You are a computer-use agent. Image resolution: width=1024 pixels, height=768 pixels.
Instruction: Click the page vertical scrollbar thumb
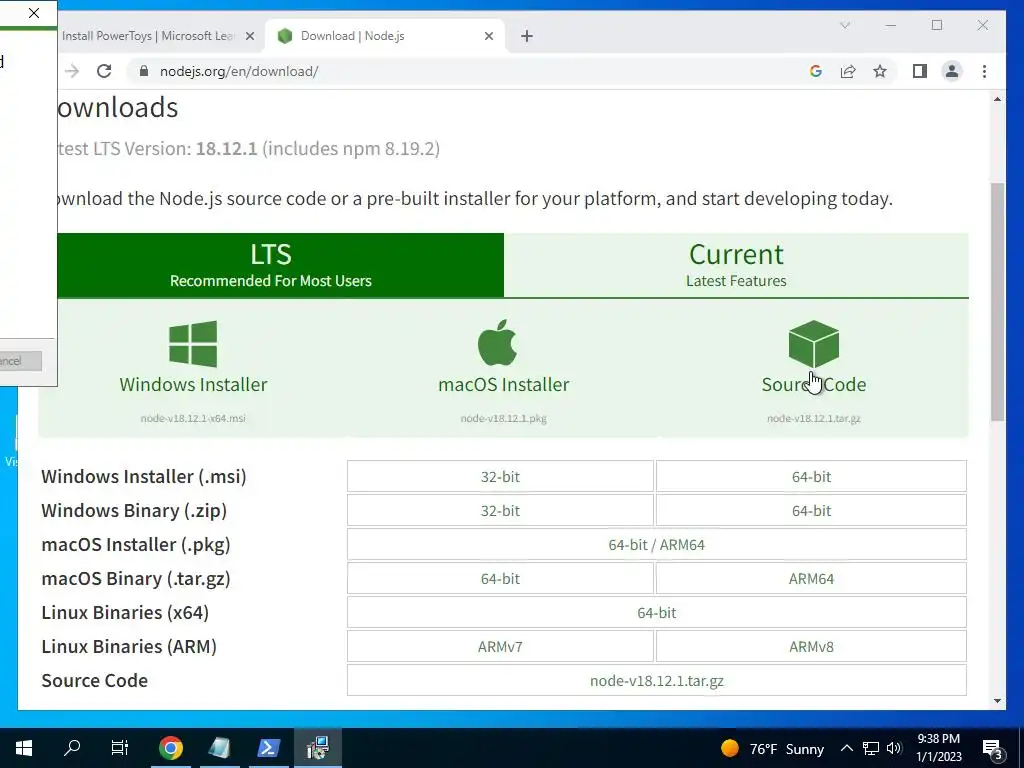click(x=997, y=302)
